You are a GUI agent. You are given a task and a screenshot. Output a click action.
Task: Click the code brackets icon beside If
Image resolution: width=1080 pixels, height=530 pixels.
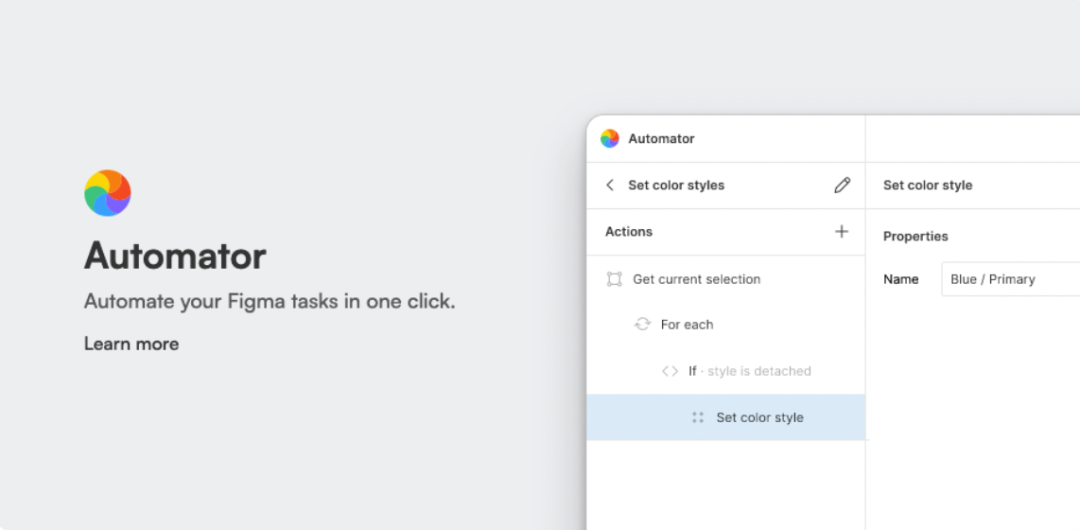pos(670,371)
